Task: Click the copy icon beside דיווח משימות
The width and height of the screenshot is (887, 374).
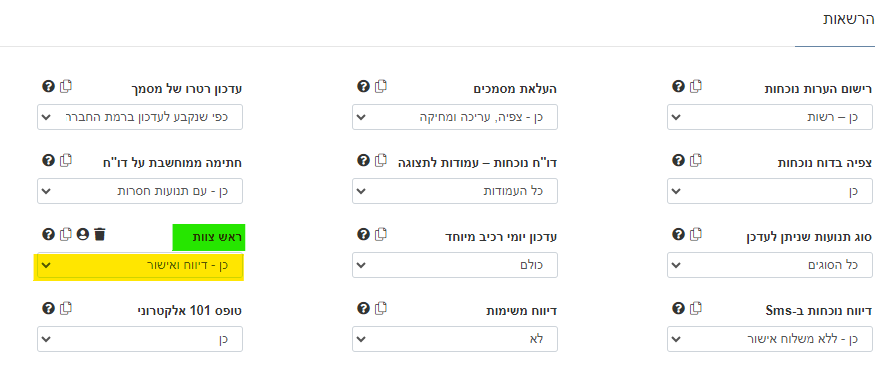Action: 381,308
